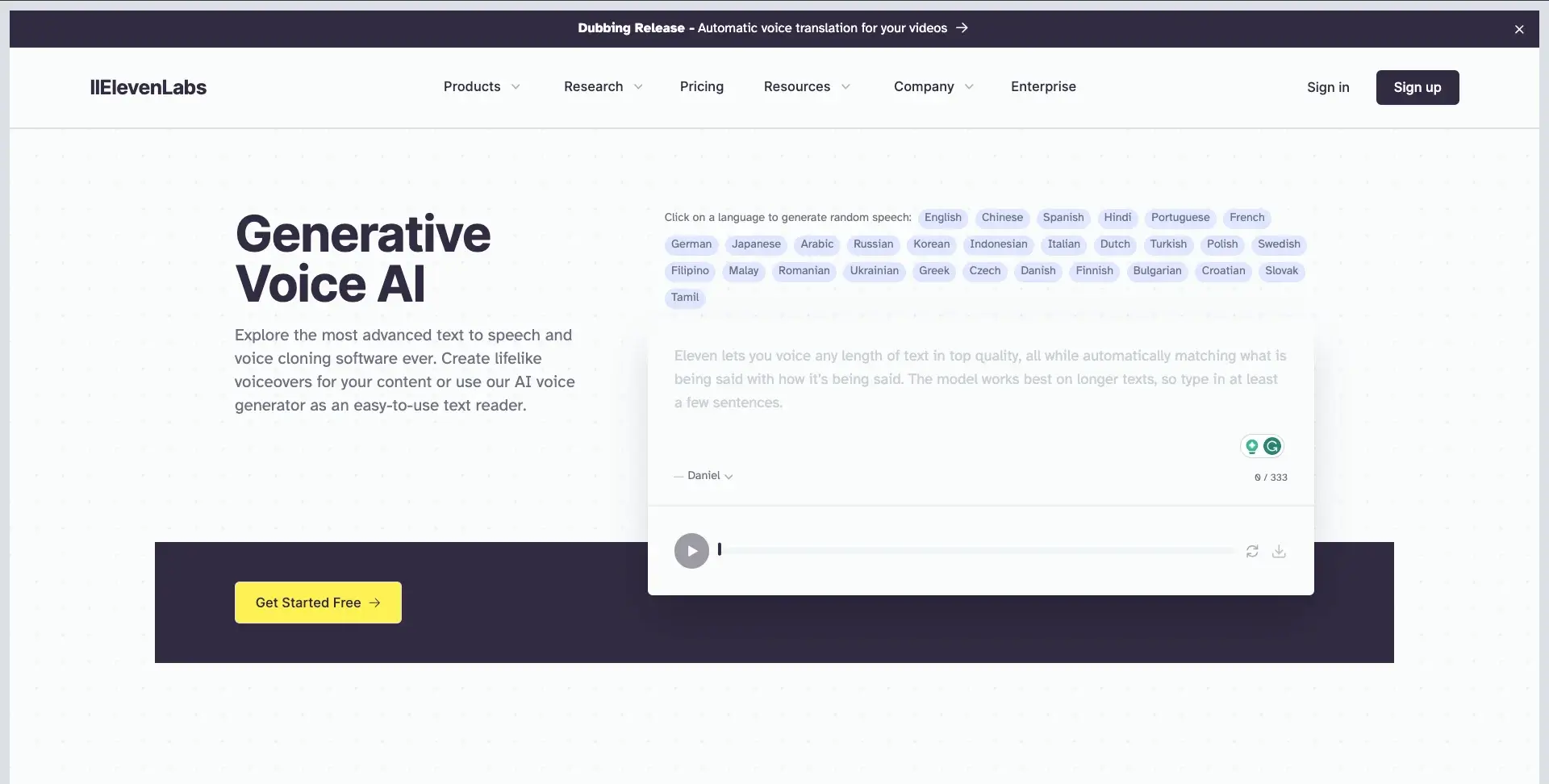
Task: Open the Enterprise page
Action: [x=1043, y=86]
